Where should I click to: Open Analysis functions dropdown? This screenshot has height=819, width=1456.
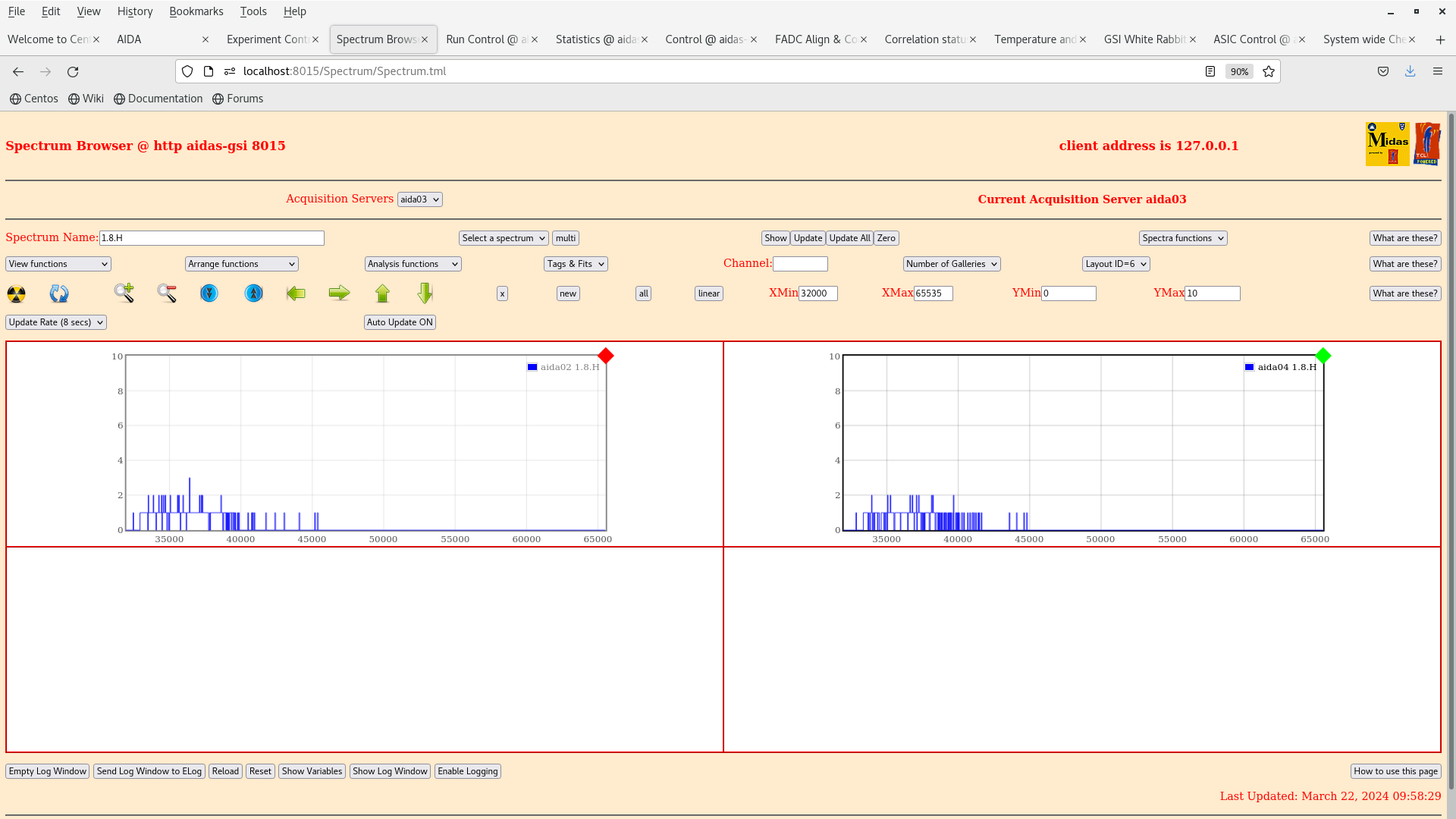(x=413, y=264)
